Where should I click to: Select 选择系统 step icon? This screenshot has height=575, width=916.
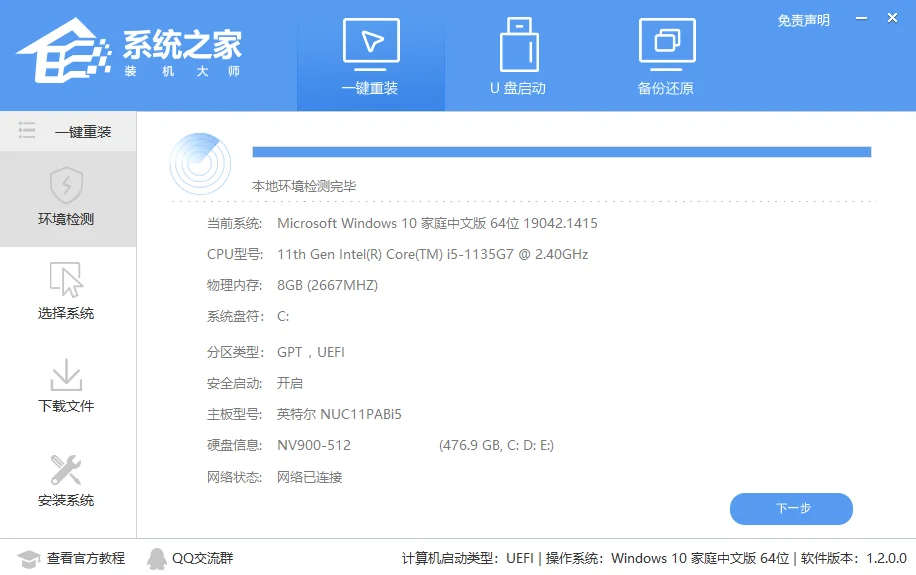coord(66,279)
